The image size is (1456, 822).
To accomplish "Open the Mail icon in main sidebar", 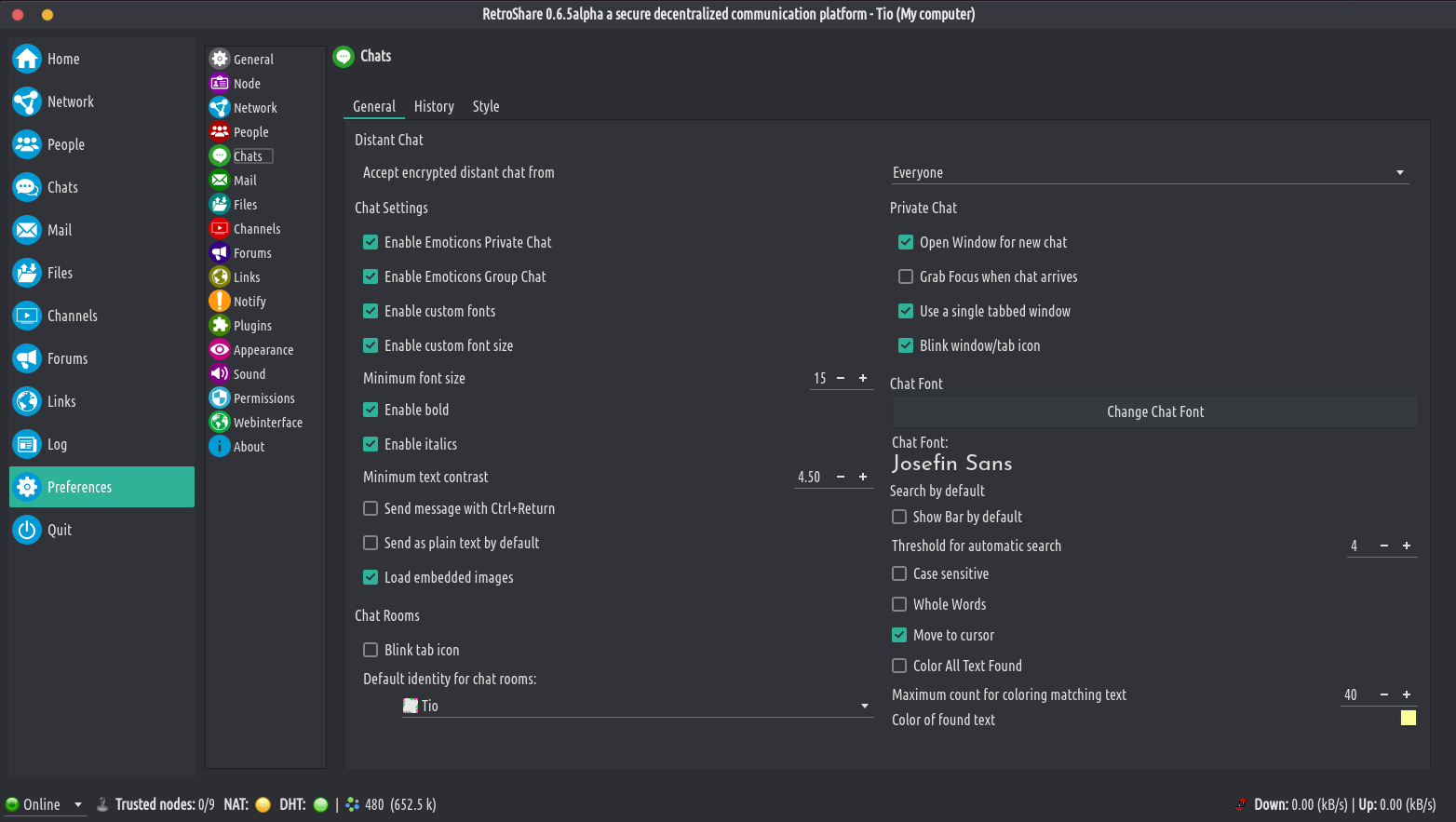I will tap(27, 230).
